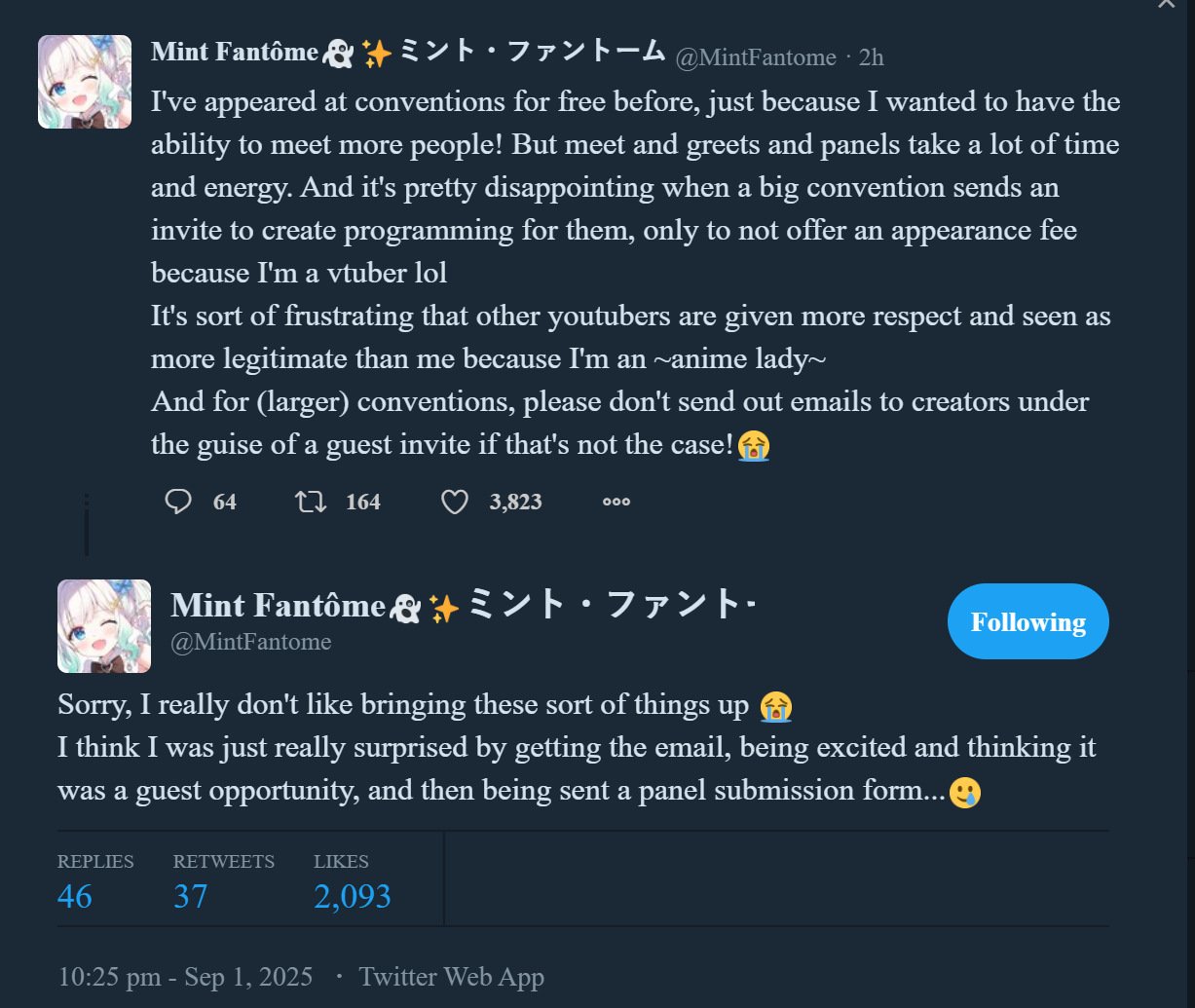Retweet the convention appearance fee tweet
The width and height of the screenshot is (1195, 1008).
[x=311, y=502]
